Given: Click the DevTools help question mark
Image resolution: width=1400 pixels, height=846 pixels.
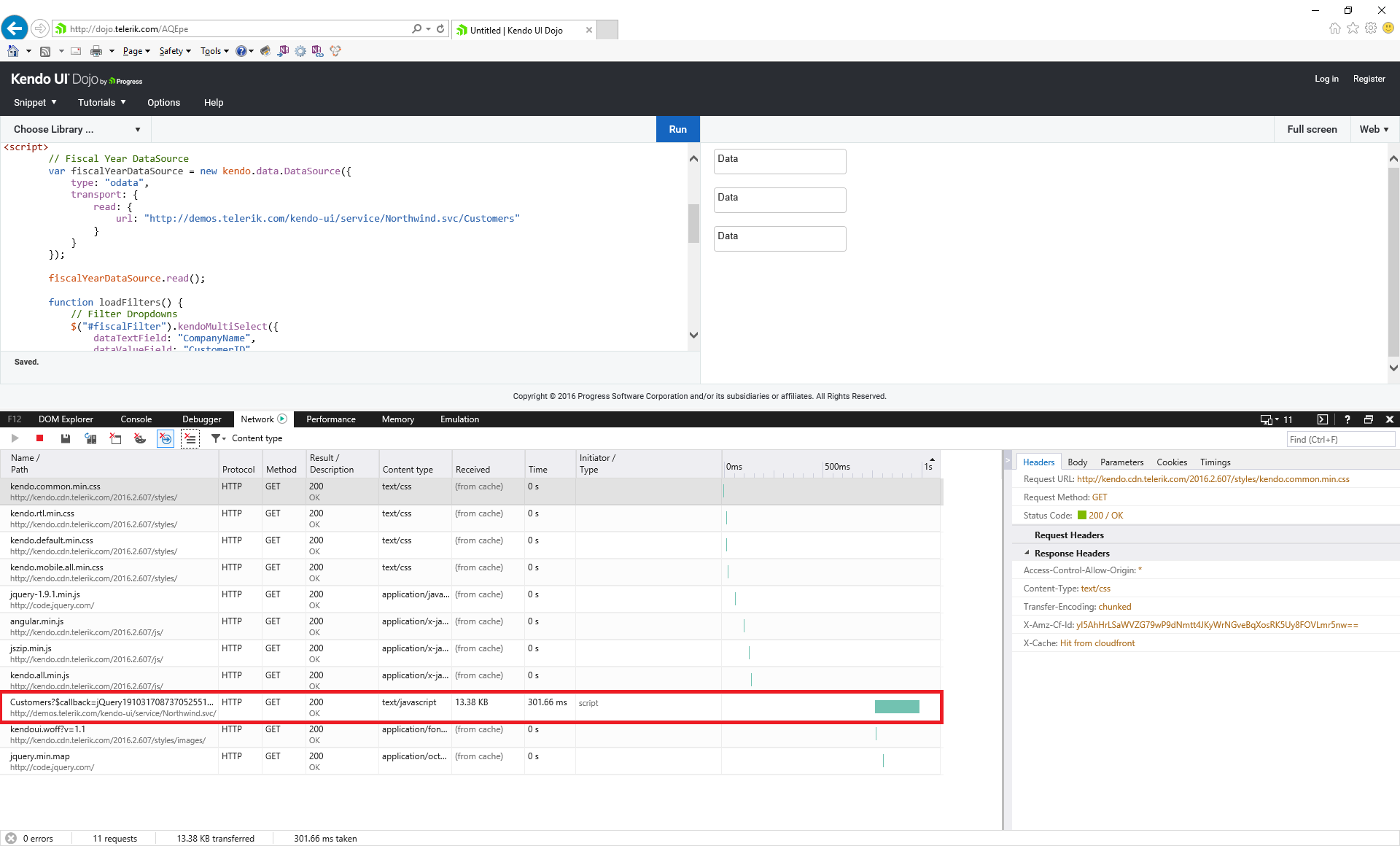Looking at the screenshot, I should 1347,419.
